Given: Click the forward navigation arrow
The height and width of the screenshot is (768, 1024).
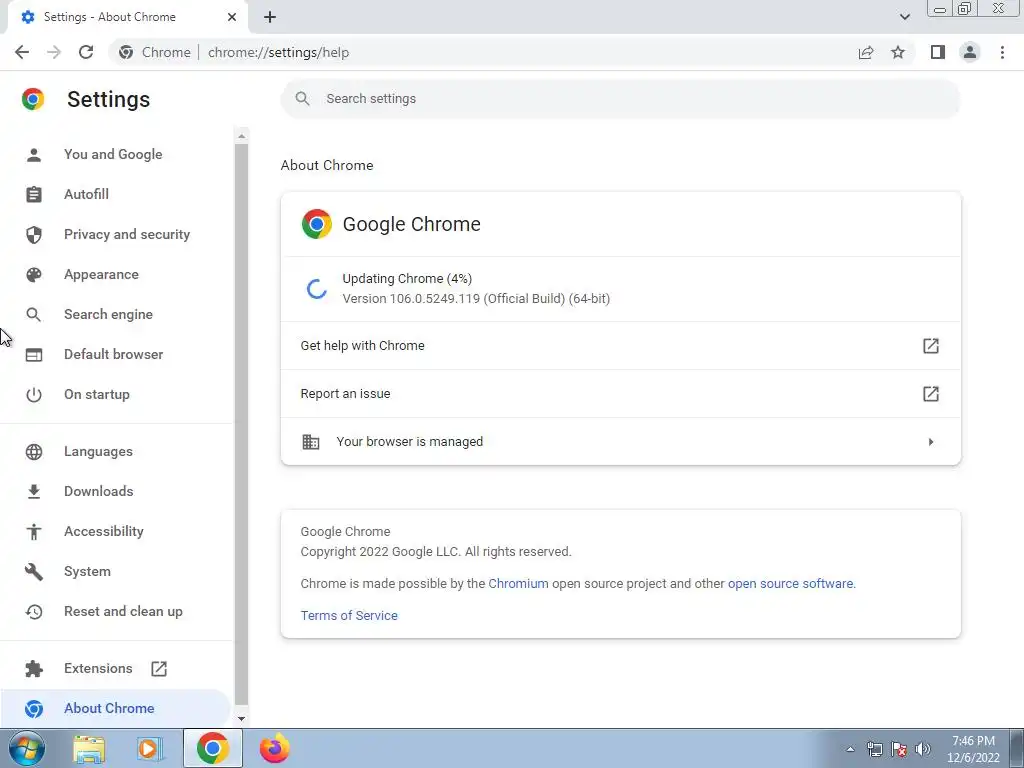Looking at the screenshot, I should click(54, 52).
